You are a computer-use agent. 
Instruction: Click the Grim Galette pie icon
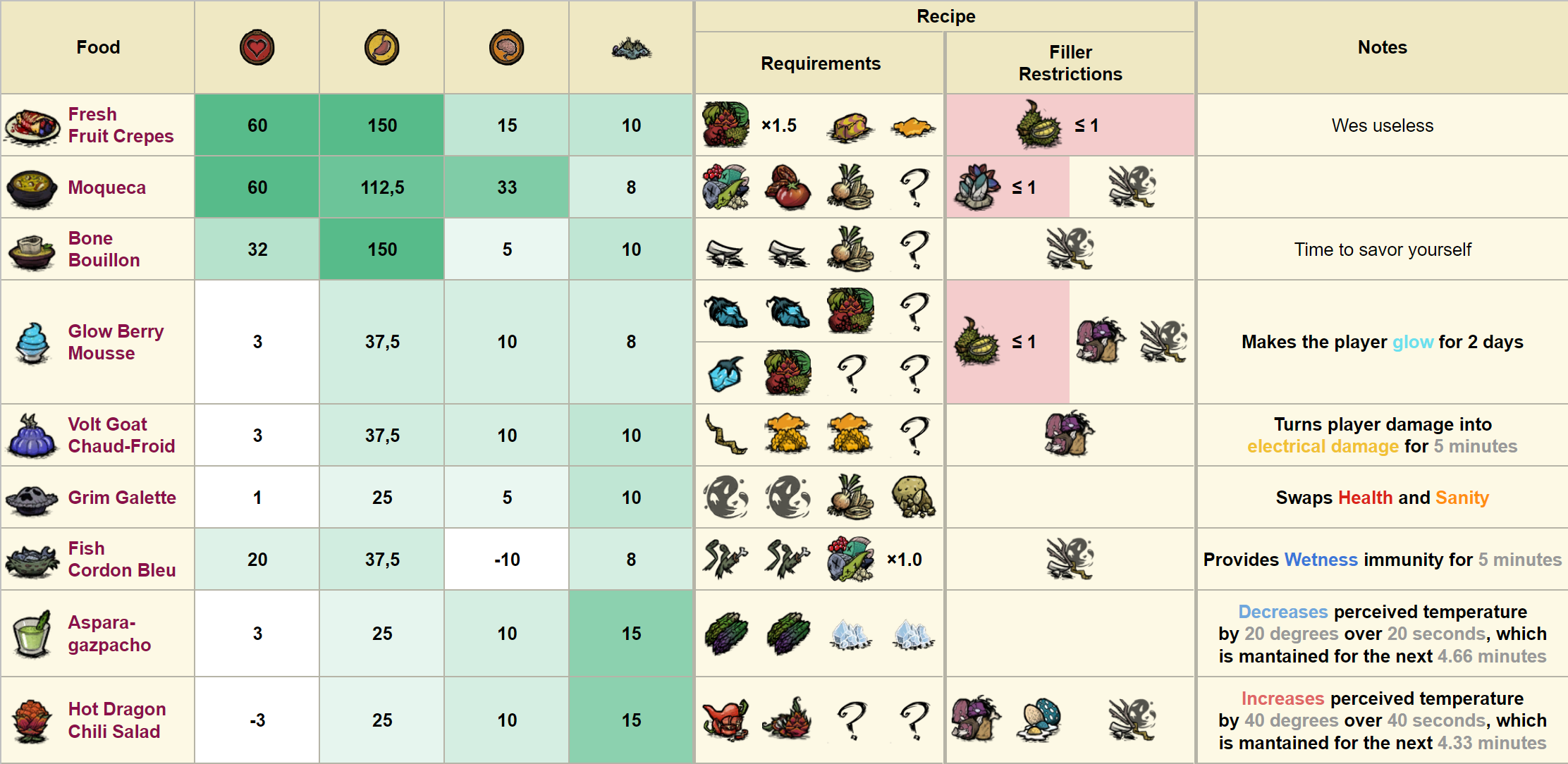pos(32,498)
